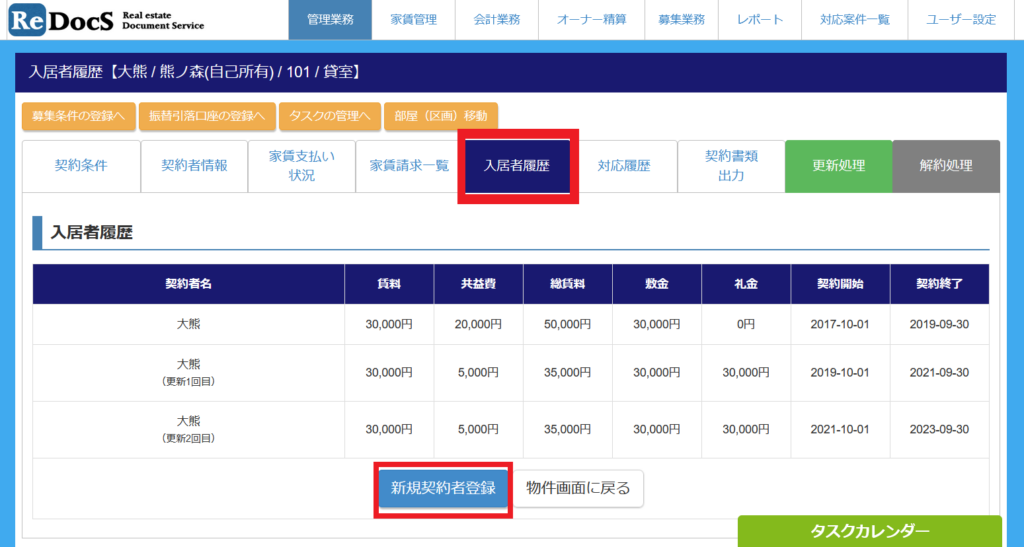Switch to the 契約書類出力 tab
Screen dimensions: 1024x547
pyautogui.click(x=731, y=166)
